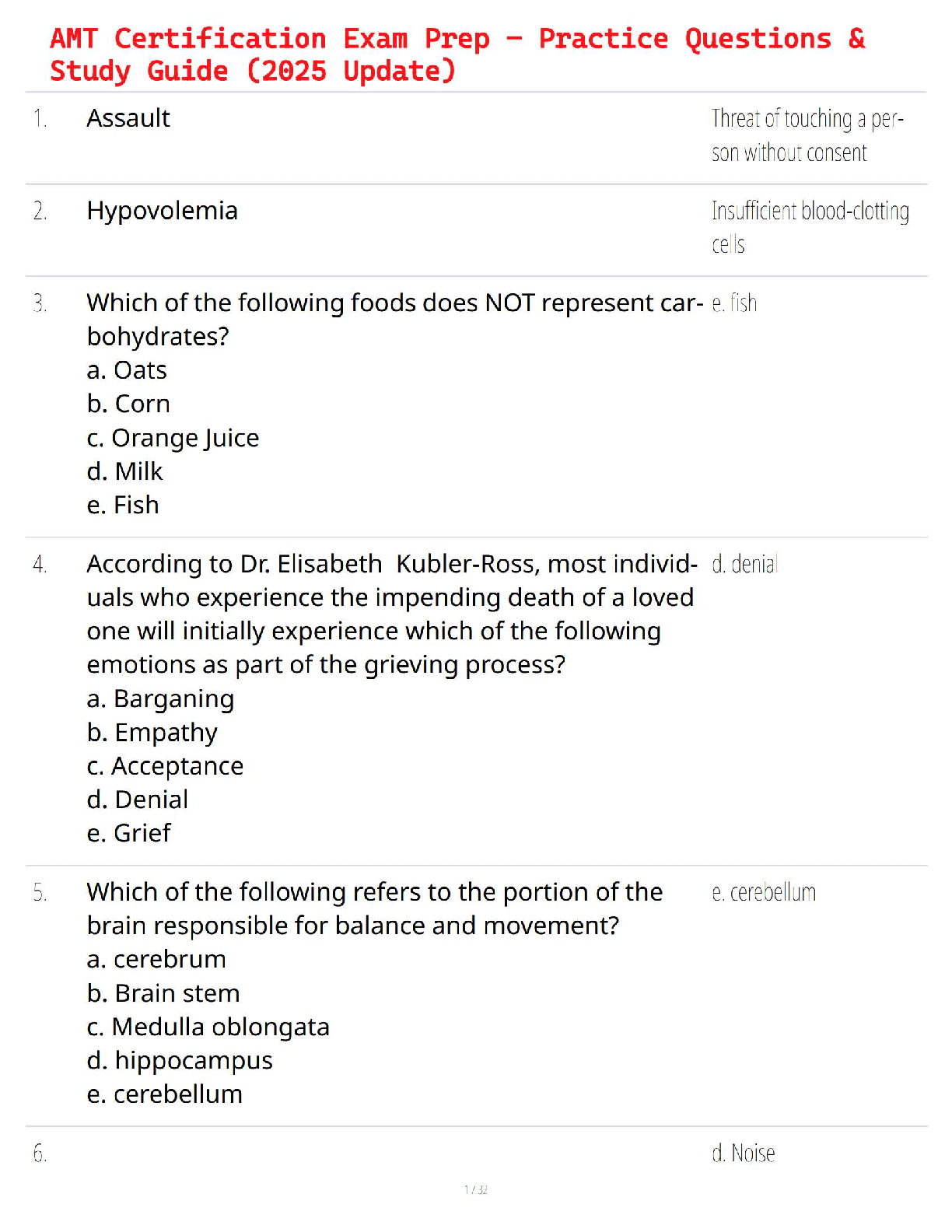Click the red AMT Certification Exam Prep title
Screen dimensions: 952x1232
click(457, 54)
